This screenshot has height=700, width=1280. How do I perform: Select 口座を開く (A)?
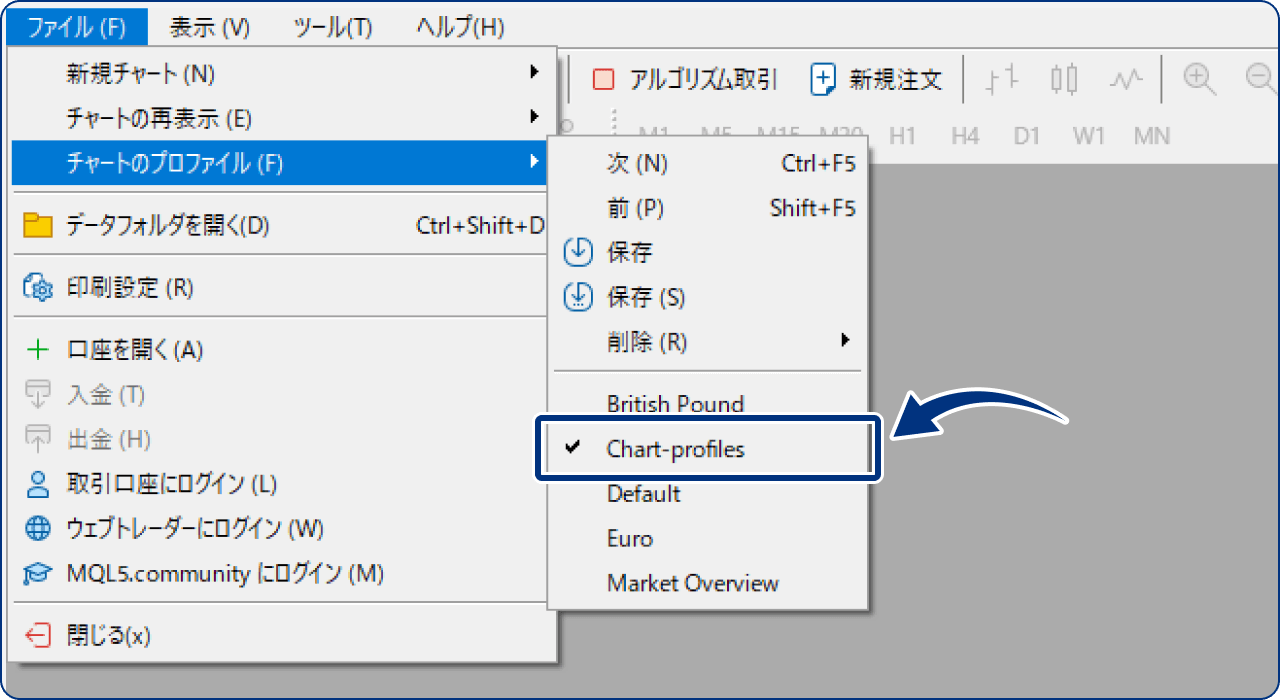point(281,350)
